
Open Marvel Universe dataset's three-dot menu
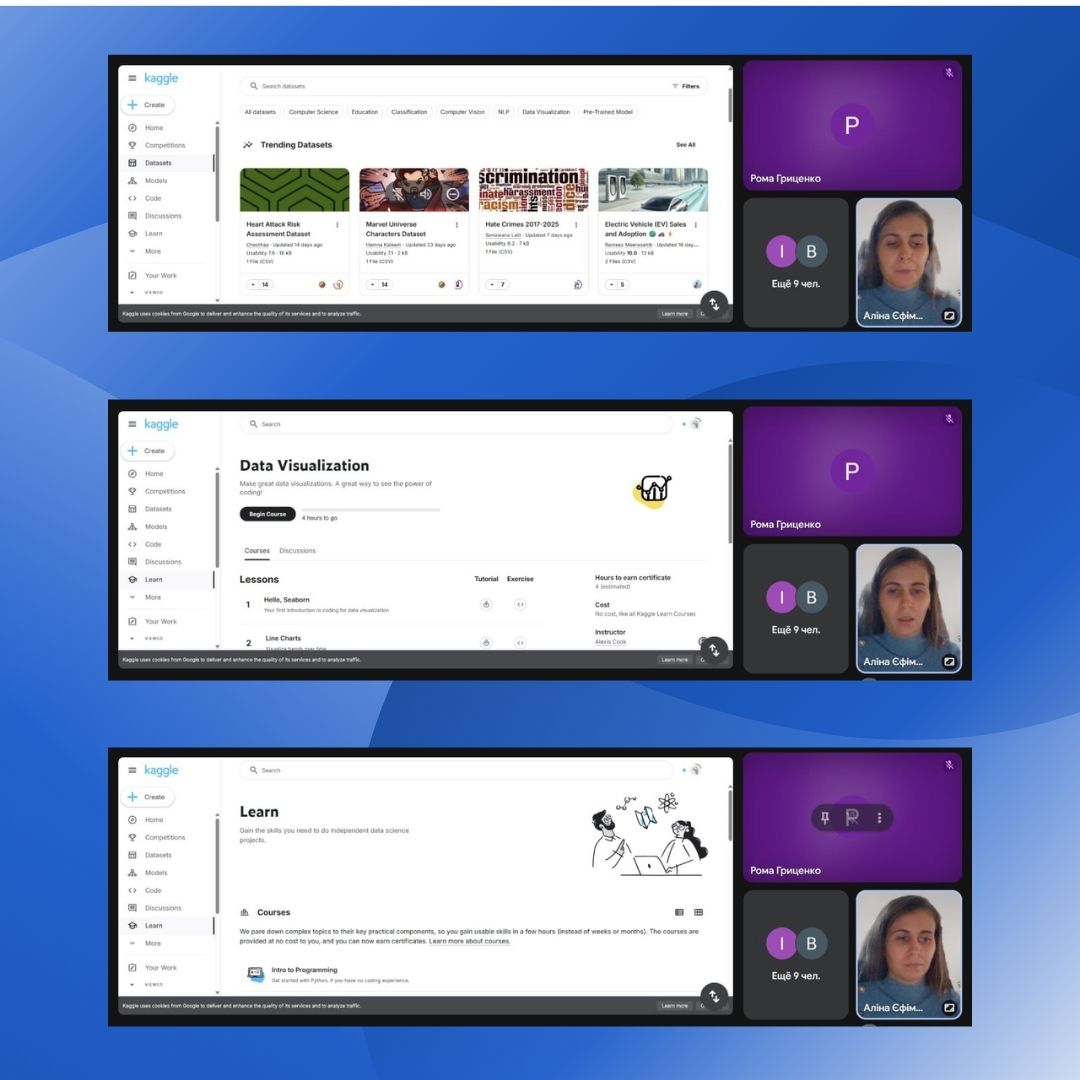[457, 225]
